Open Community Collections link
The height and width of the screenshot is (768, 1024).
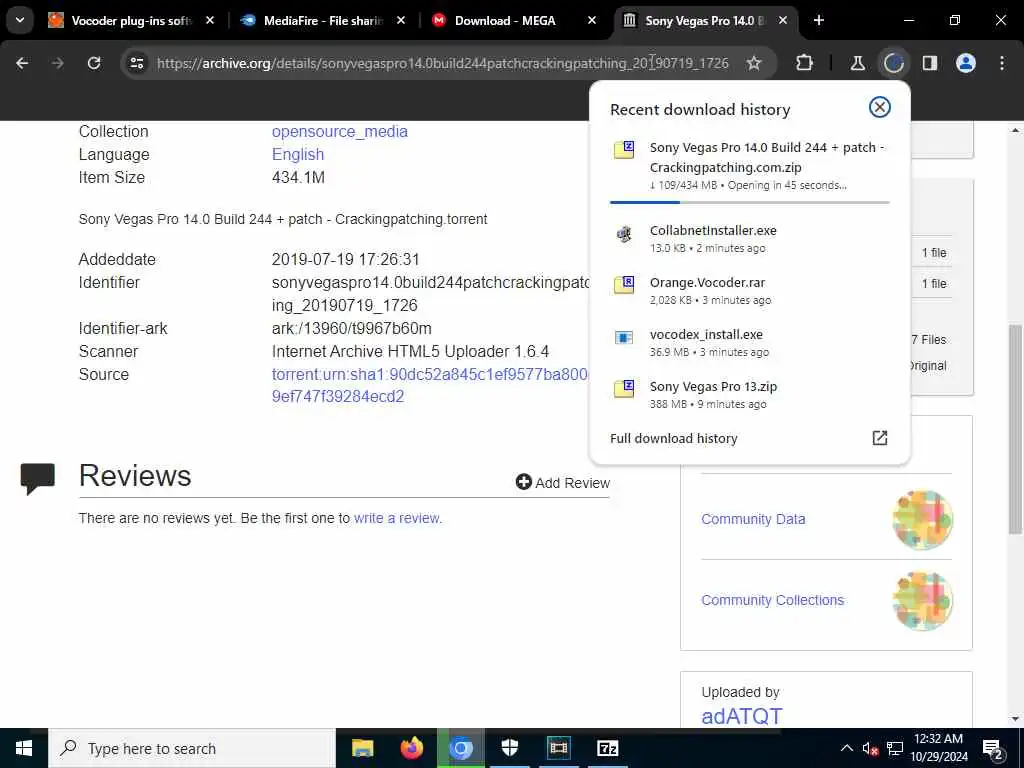click(773, 600)
